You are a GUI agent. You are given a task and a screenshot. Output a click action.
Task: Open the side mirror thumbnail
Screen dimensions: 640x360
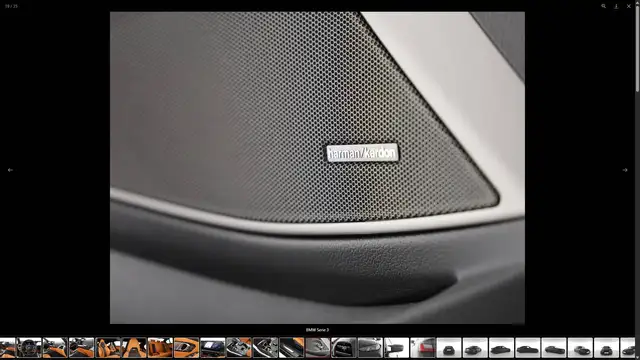[396, 348]
